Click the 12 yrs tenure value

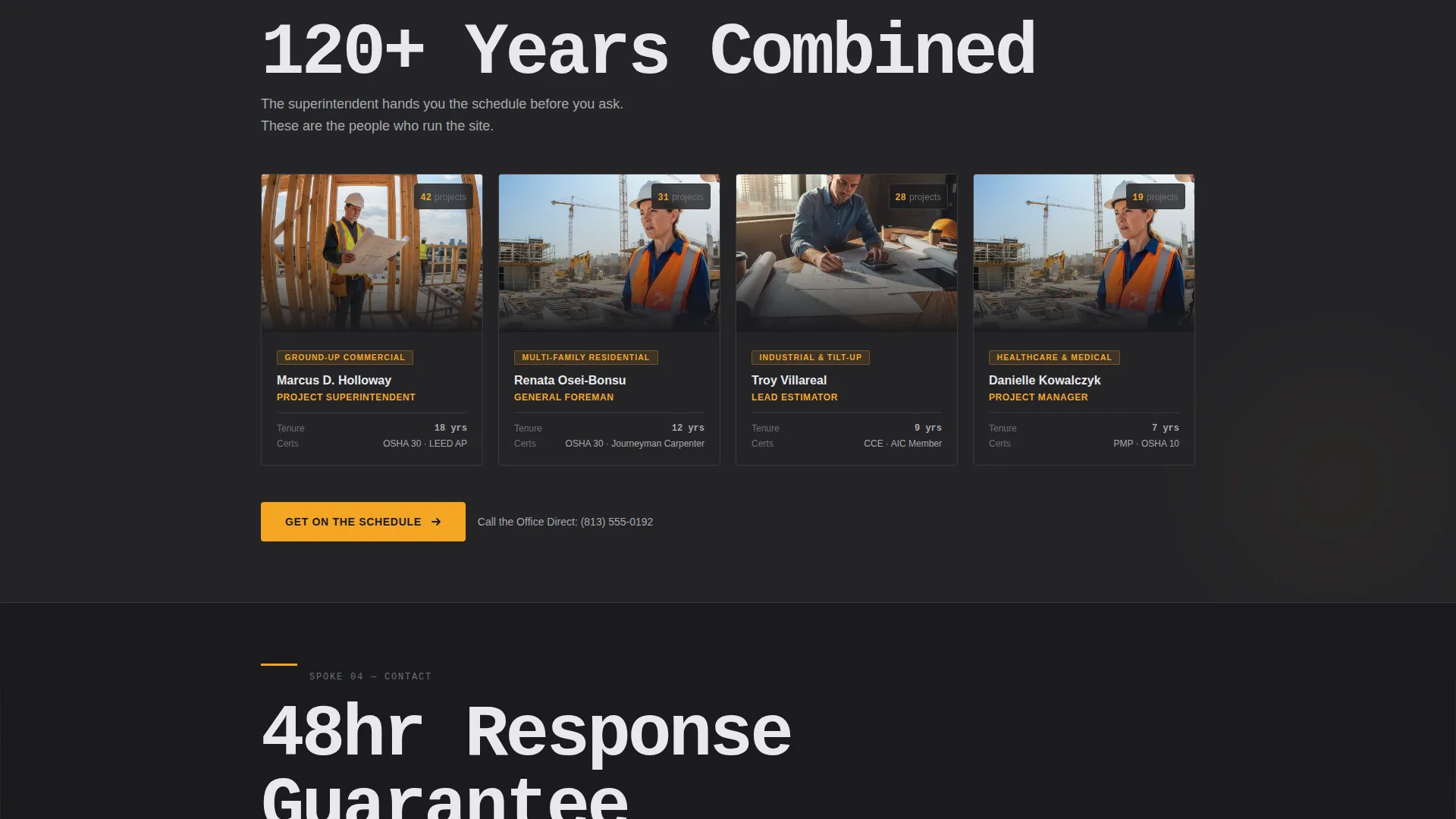pyautogui.click(x=688, y=428)
